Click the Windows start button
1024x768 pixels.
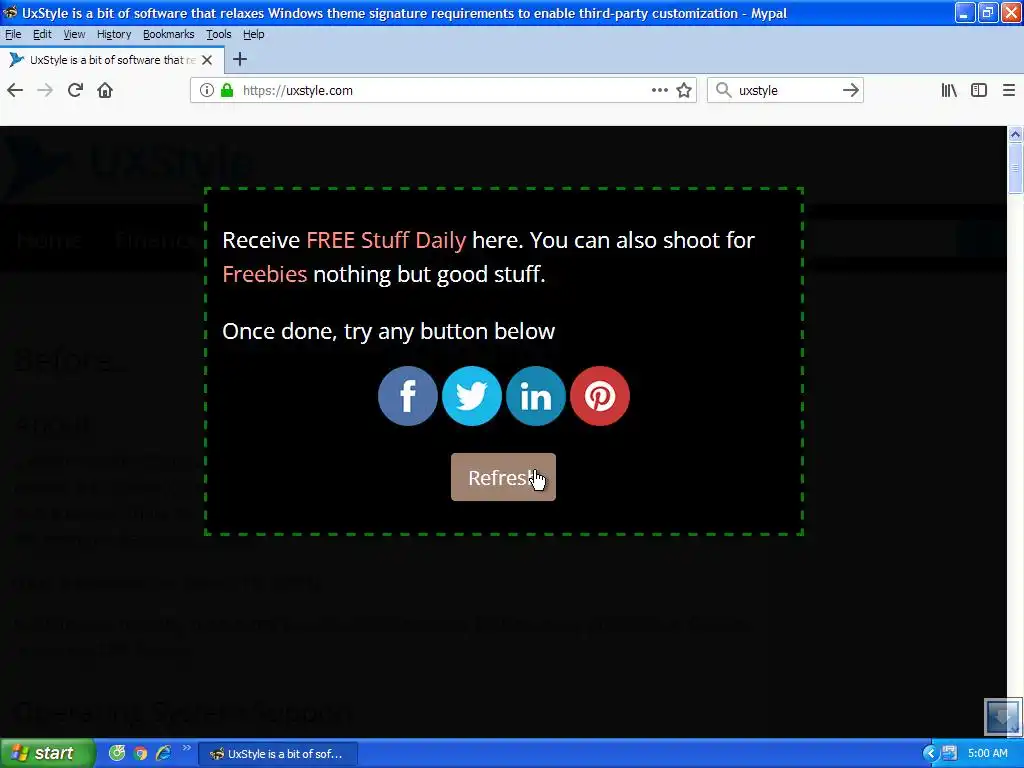(x=47, y=754)
